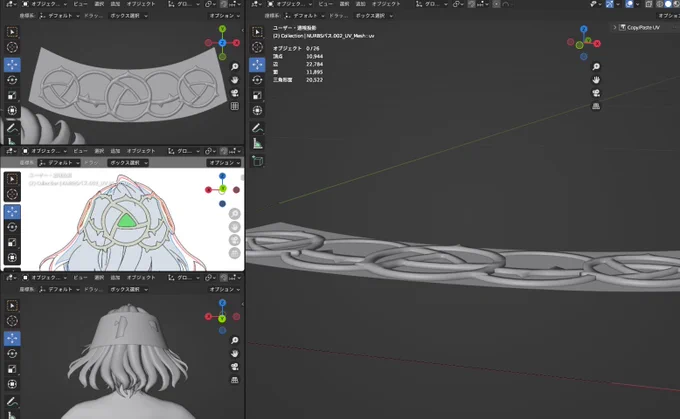
Task: Click the orthographic grid icon in top-left viewport
Action: coord(235,106)
